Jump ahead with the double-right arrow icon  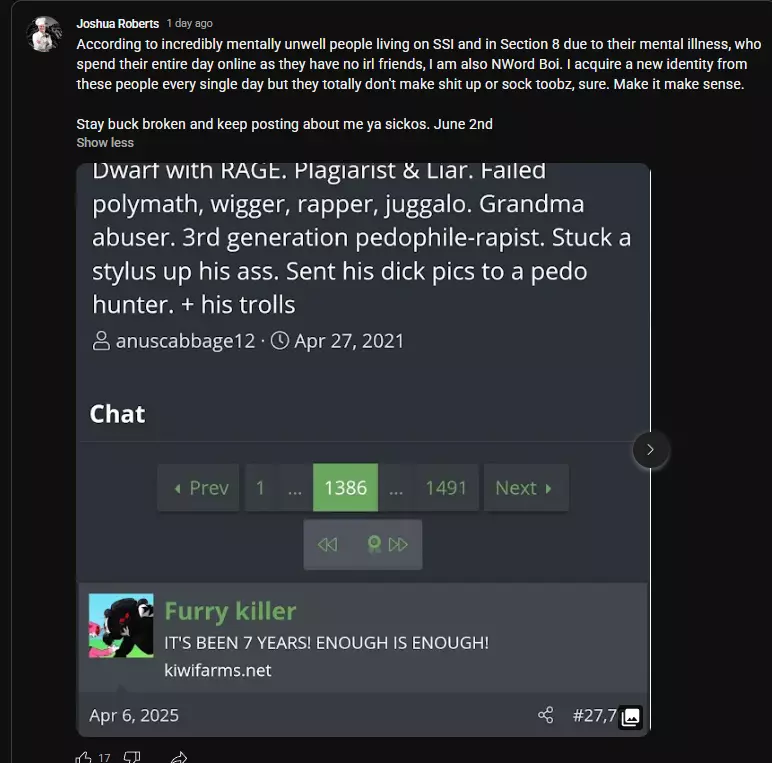(x=398, y=544)
